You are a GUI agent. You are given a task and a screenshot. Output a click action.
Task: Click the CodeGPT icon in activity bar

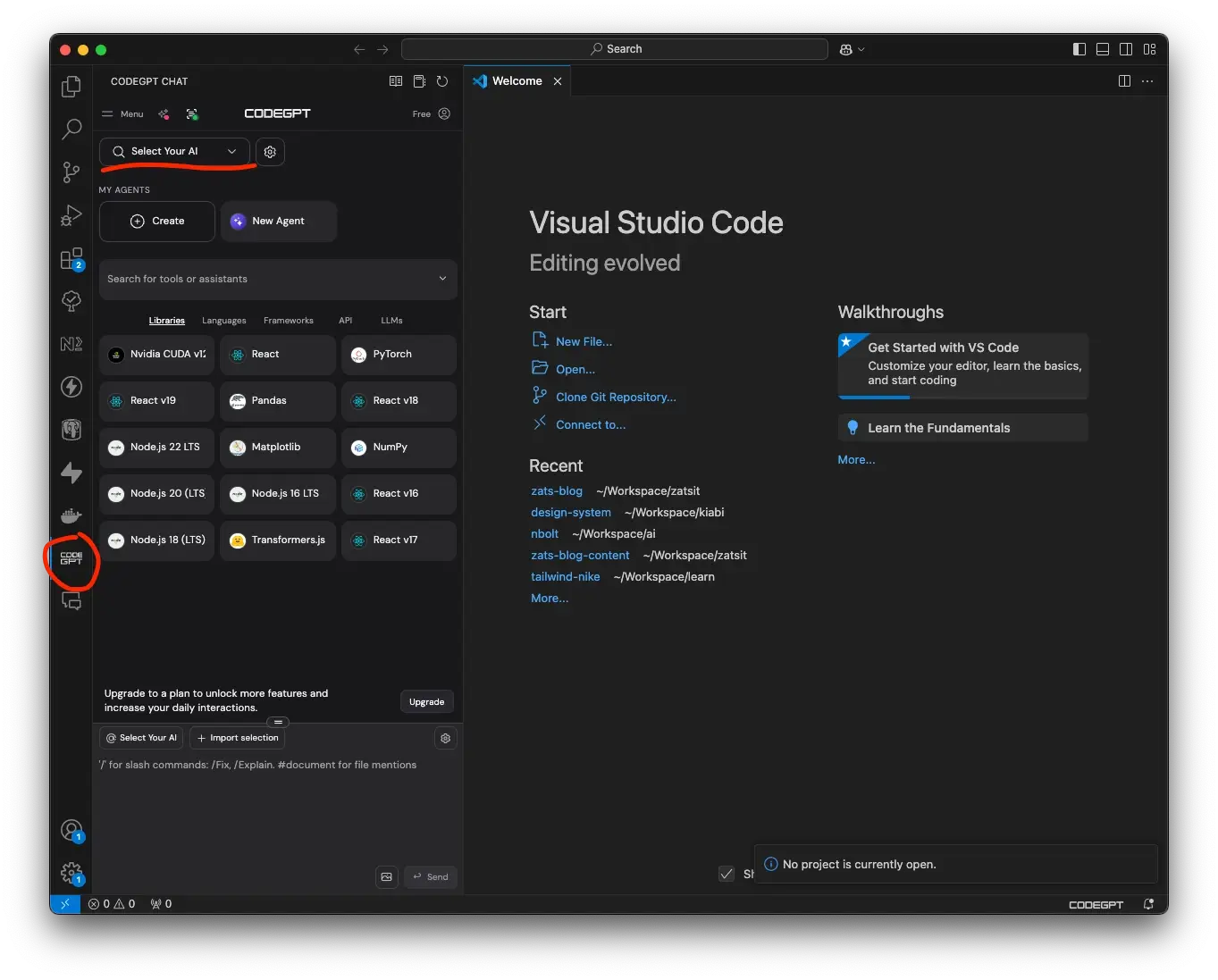(x=71, y=558)
